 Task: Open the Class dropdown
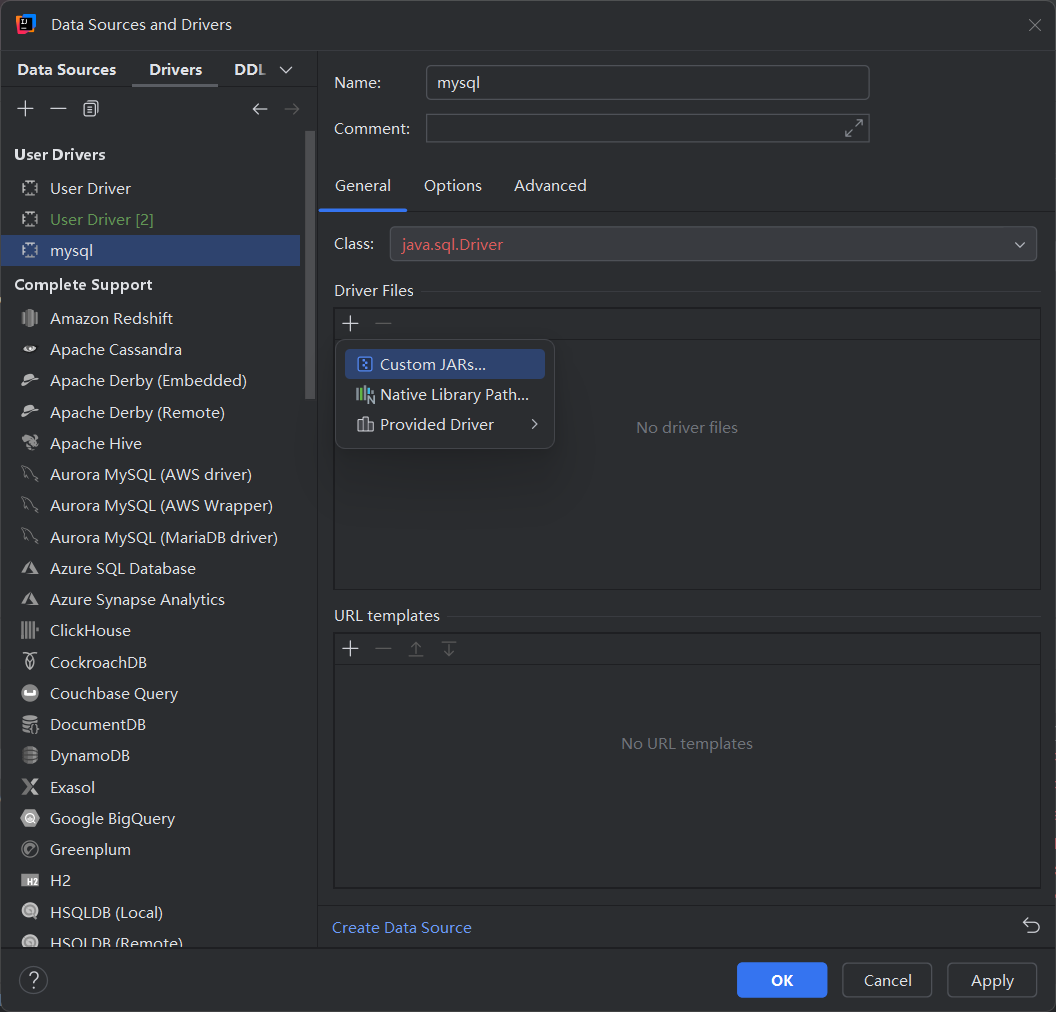[x=1020, y=244]
